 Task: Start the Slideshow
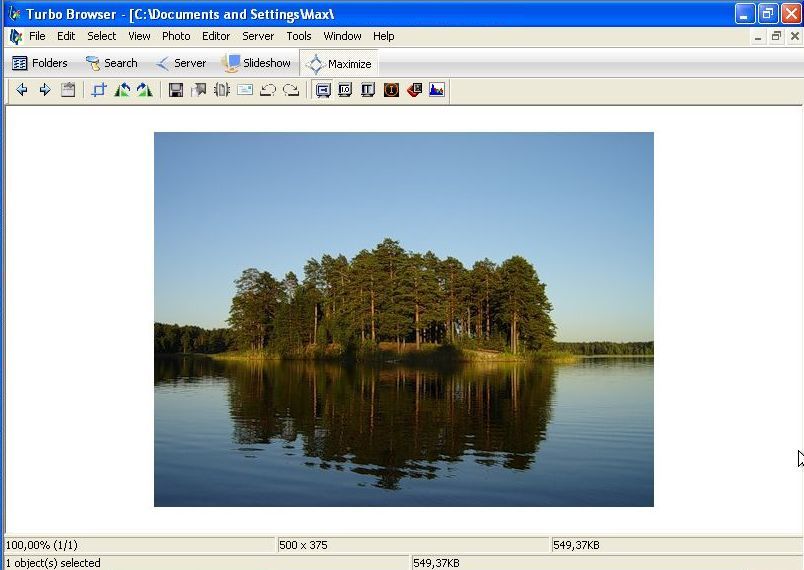pyautogui.click(x=256, y=63)
